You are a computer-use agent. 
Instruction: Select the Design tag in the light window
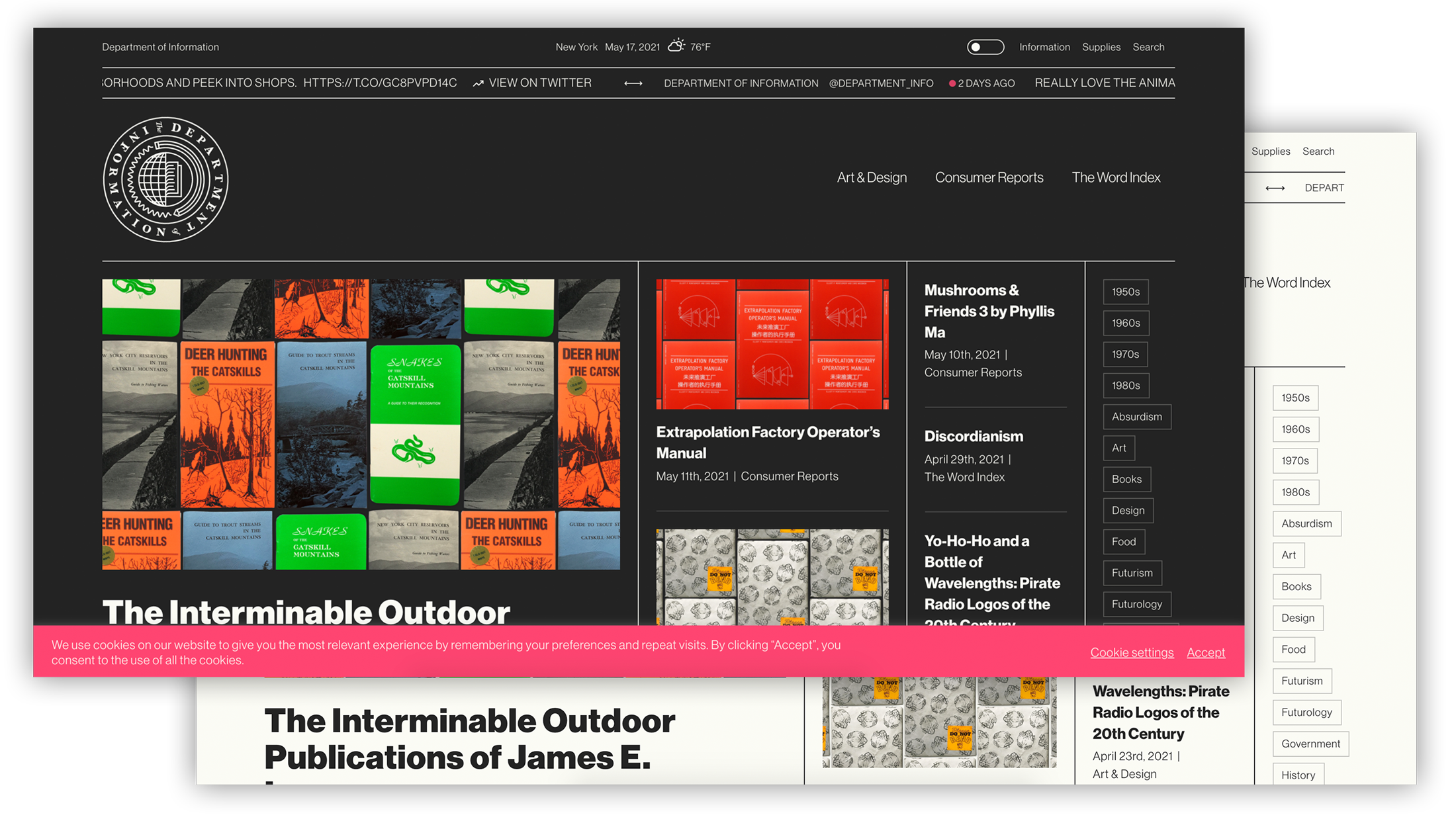tap(1298, 618)
